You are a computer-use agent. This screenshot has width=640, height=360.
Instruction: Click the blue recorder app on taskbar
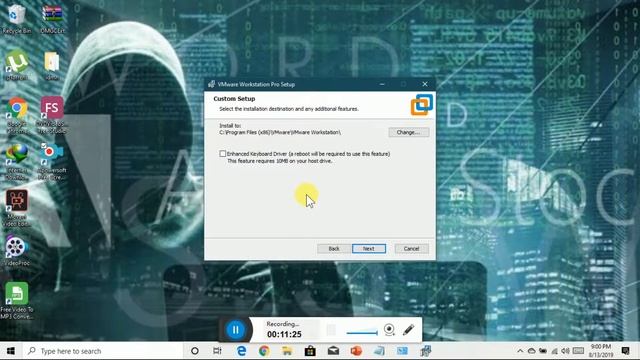click(x=402, y=351)
